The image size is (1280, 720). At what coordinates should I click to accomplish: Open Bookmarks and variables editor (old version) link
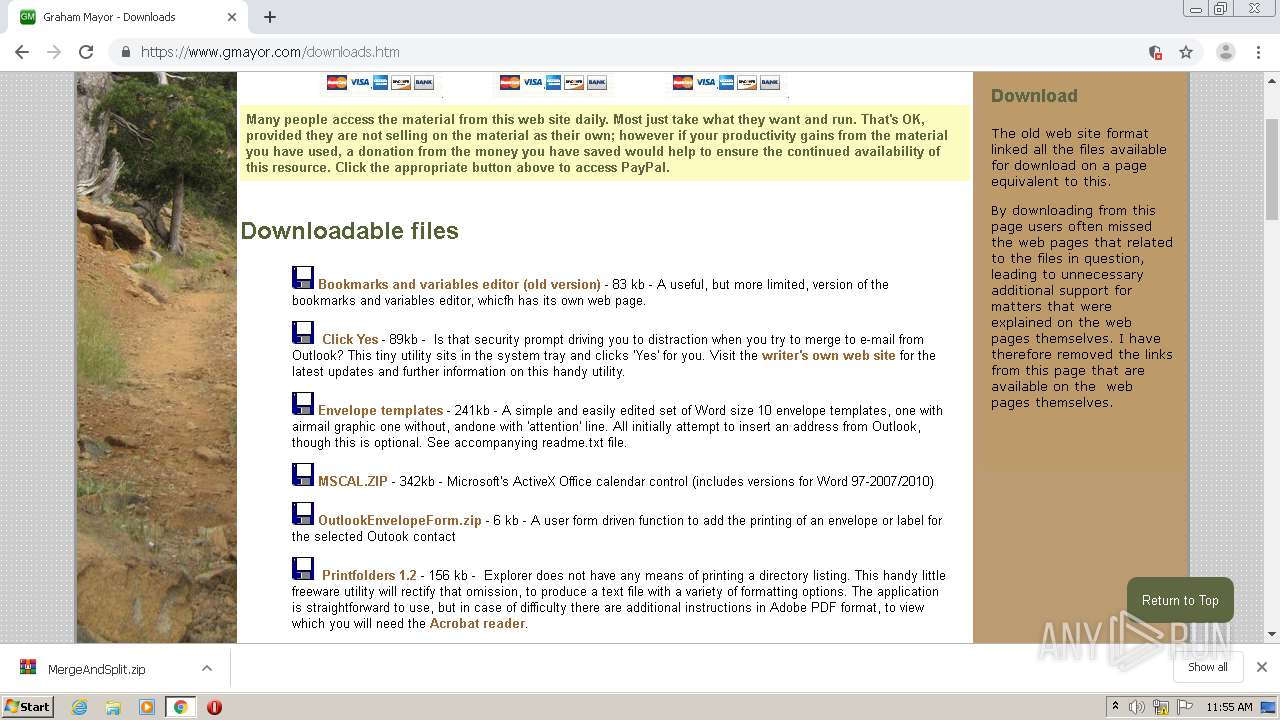(459, 284)
